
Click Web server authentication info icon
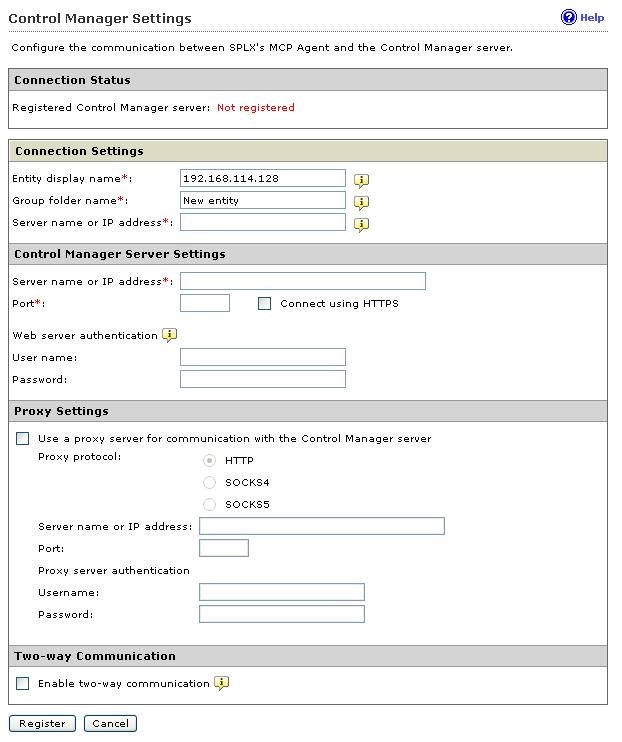coord(170,336)
